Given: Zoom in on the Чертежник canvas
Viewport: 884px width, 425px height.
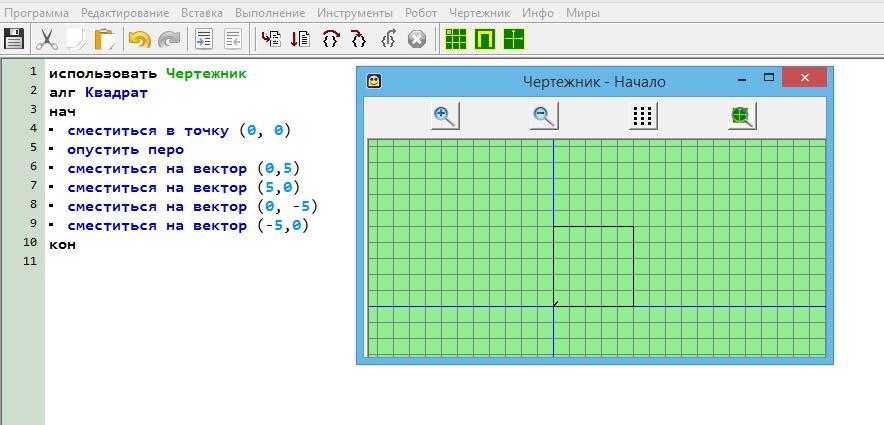Looking at the screenshot, I should [x=445, y=116].
